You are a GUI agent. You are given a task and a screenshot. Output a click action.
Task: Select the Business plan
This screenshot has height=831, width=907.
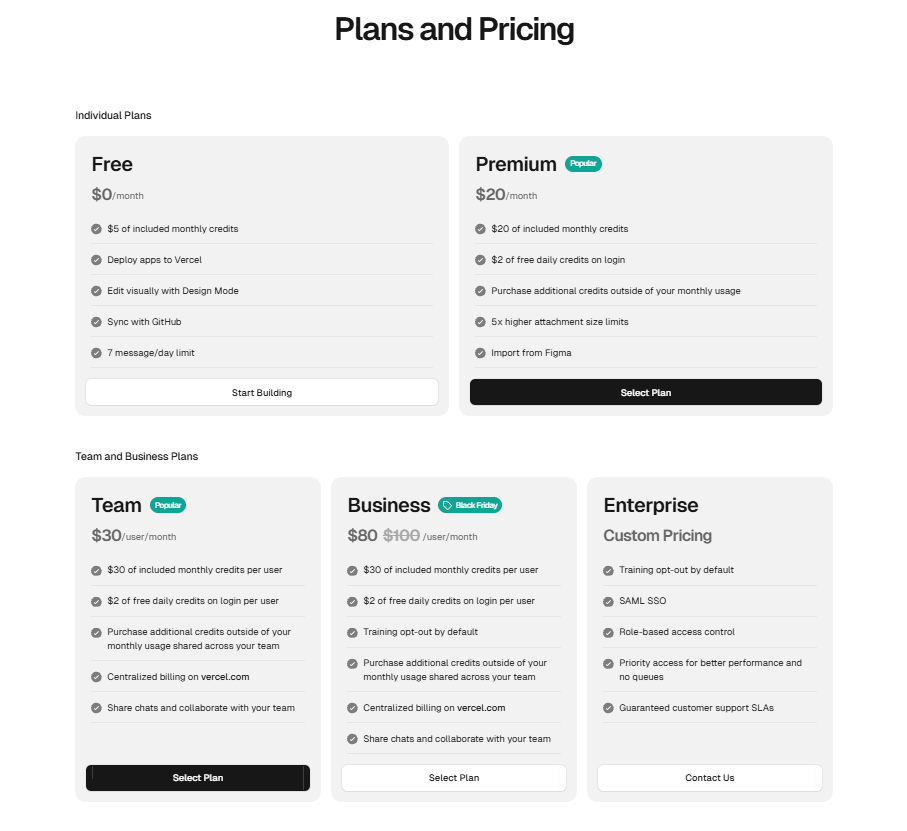[x=453, y=778]
